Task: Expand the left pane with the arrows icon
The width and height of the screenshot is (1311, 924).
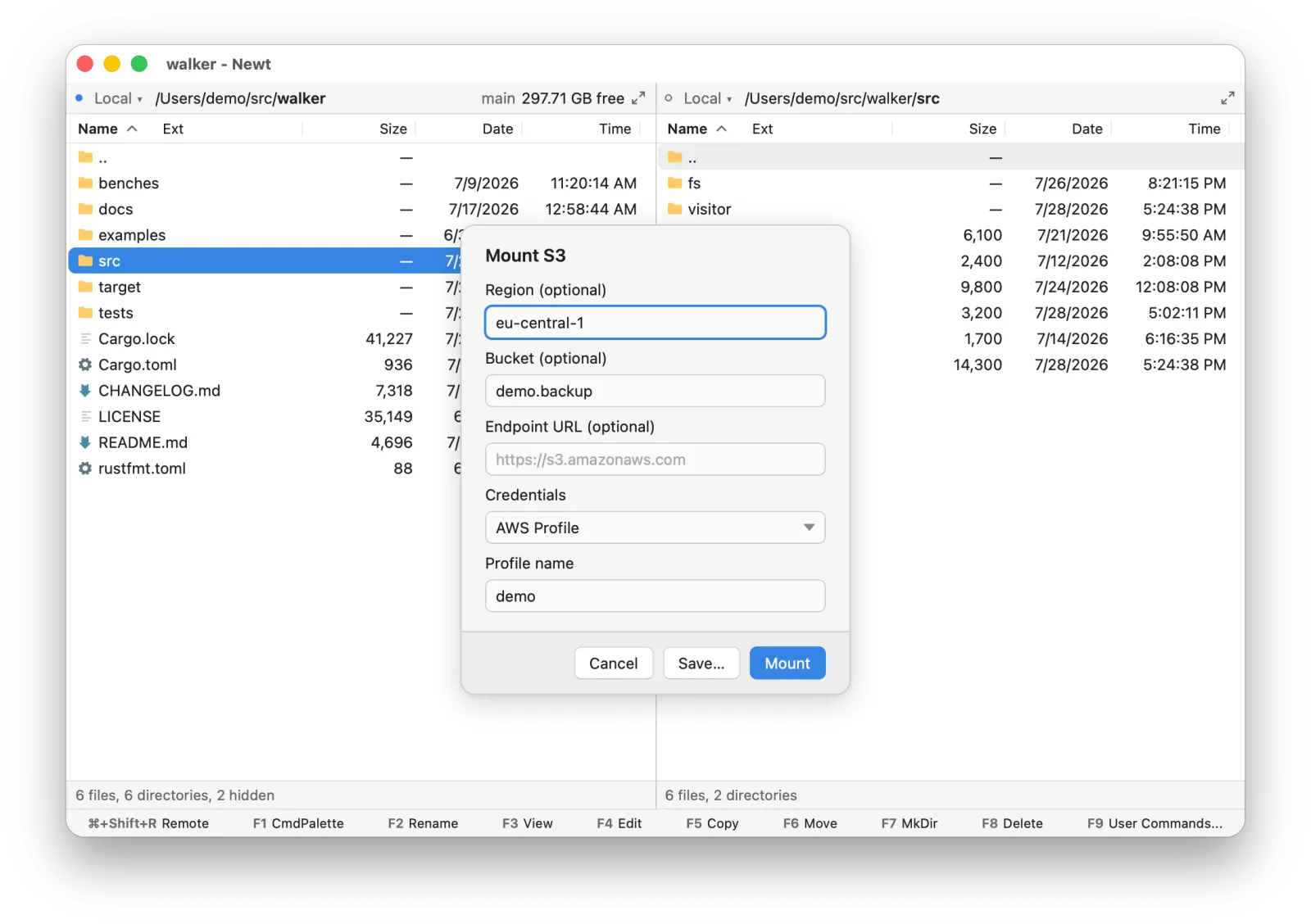Action: click(x=638, y=98)
